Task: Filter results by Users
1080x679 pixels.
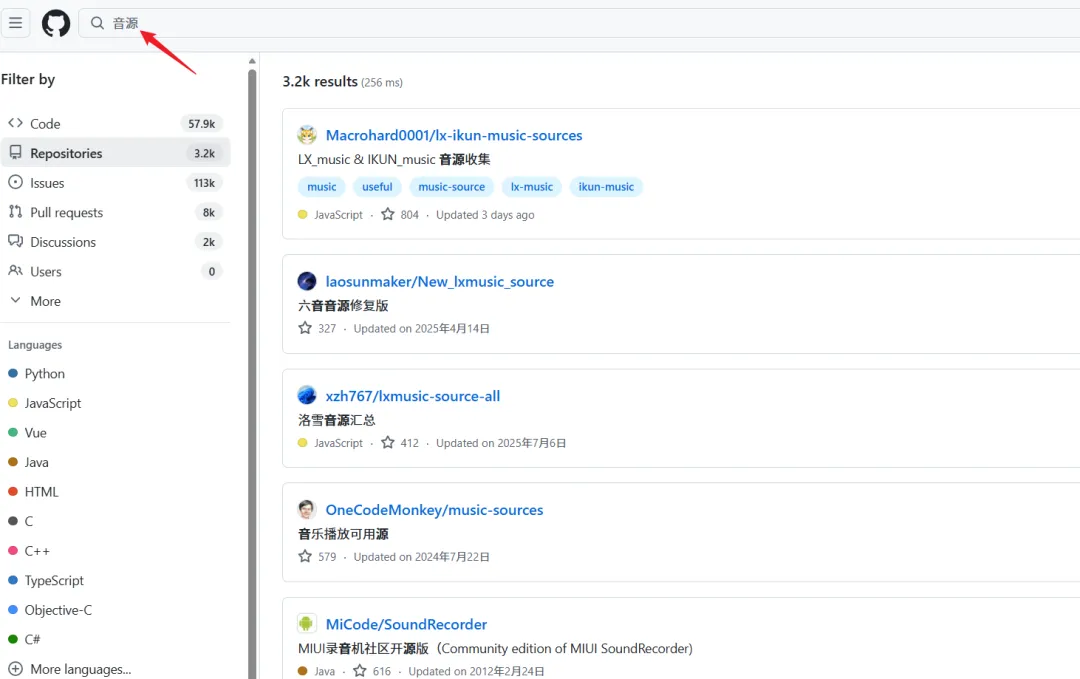Action: [x=115, y=271]
